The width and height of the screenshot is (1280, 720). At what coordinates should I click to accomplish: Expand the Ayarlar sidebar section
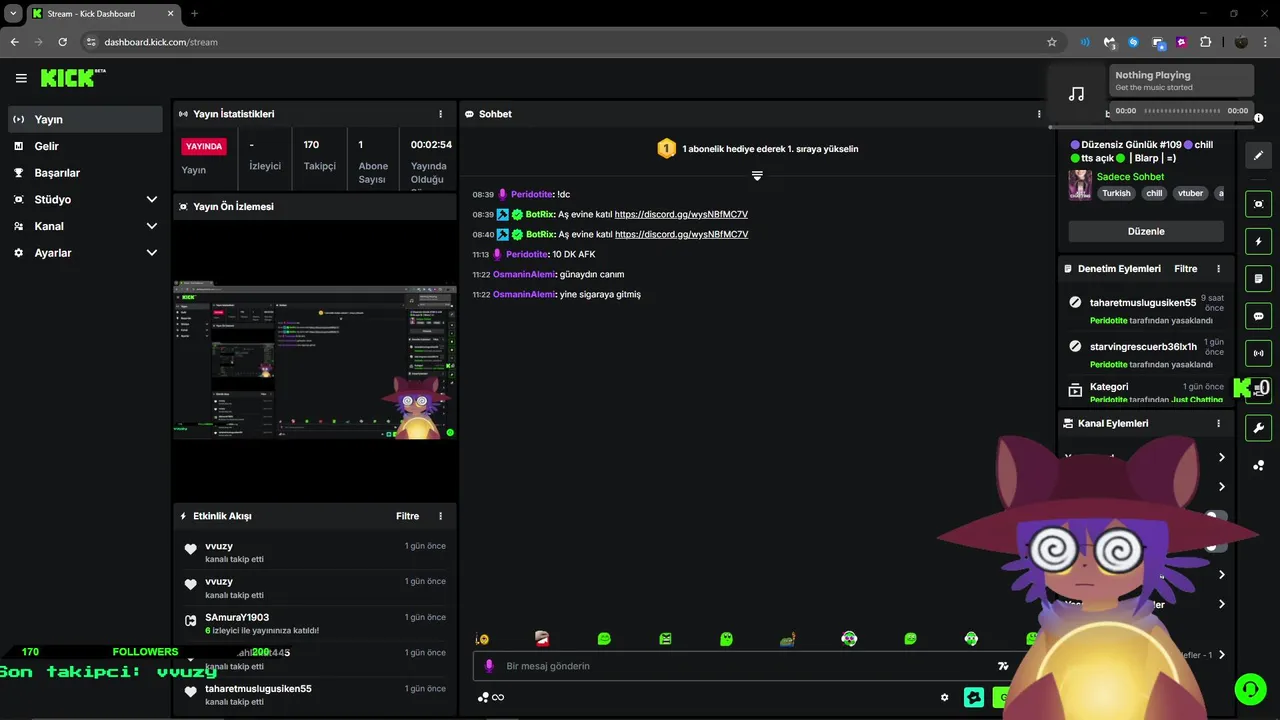click(152, 253)
